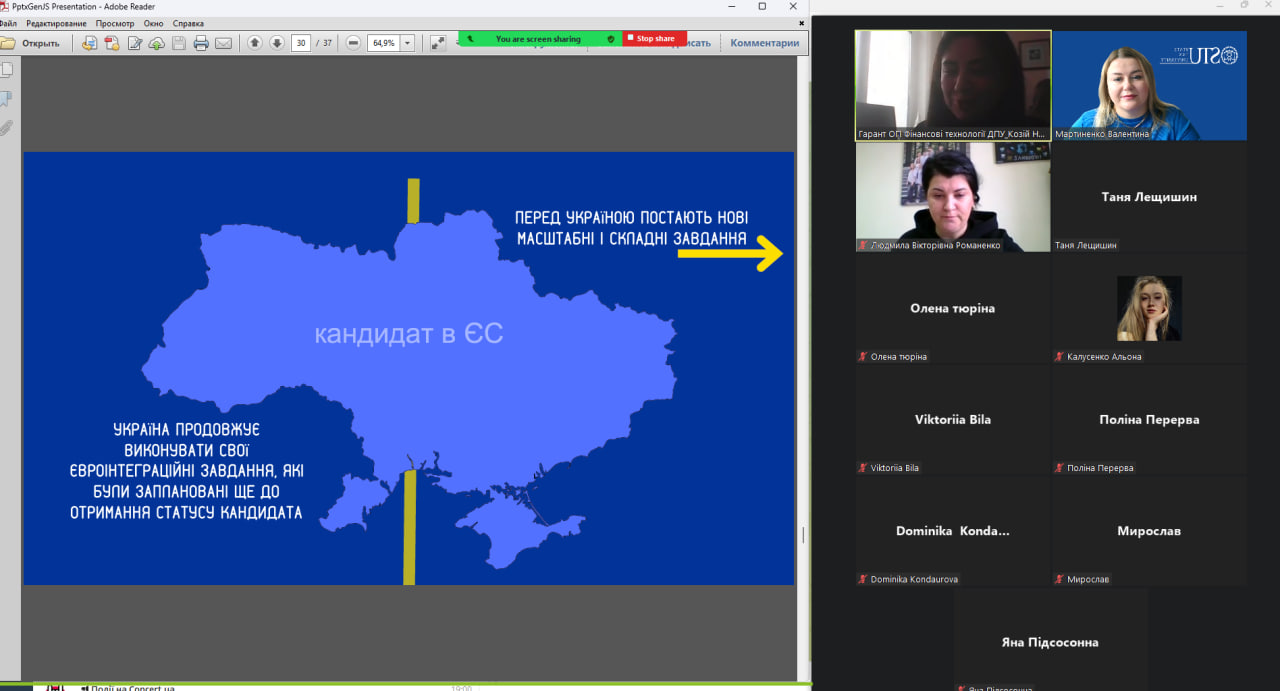Open the Просмотр menu
This screenshot has height=691, width=1280.
pyautogui.click(x=115, y=23)
